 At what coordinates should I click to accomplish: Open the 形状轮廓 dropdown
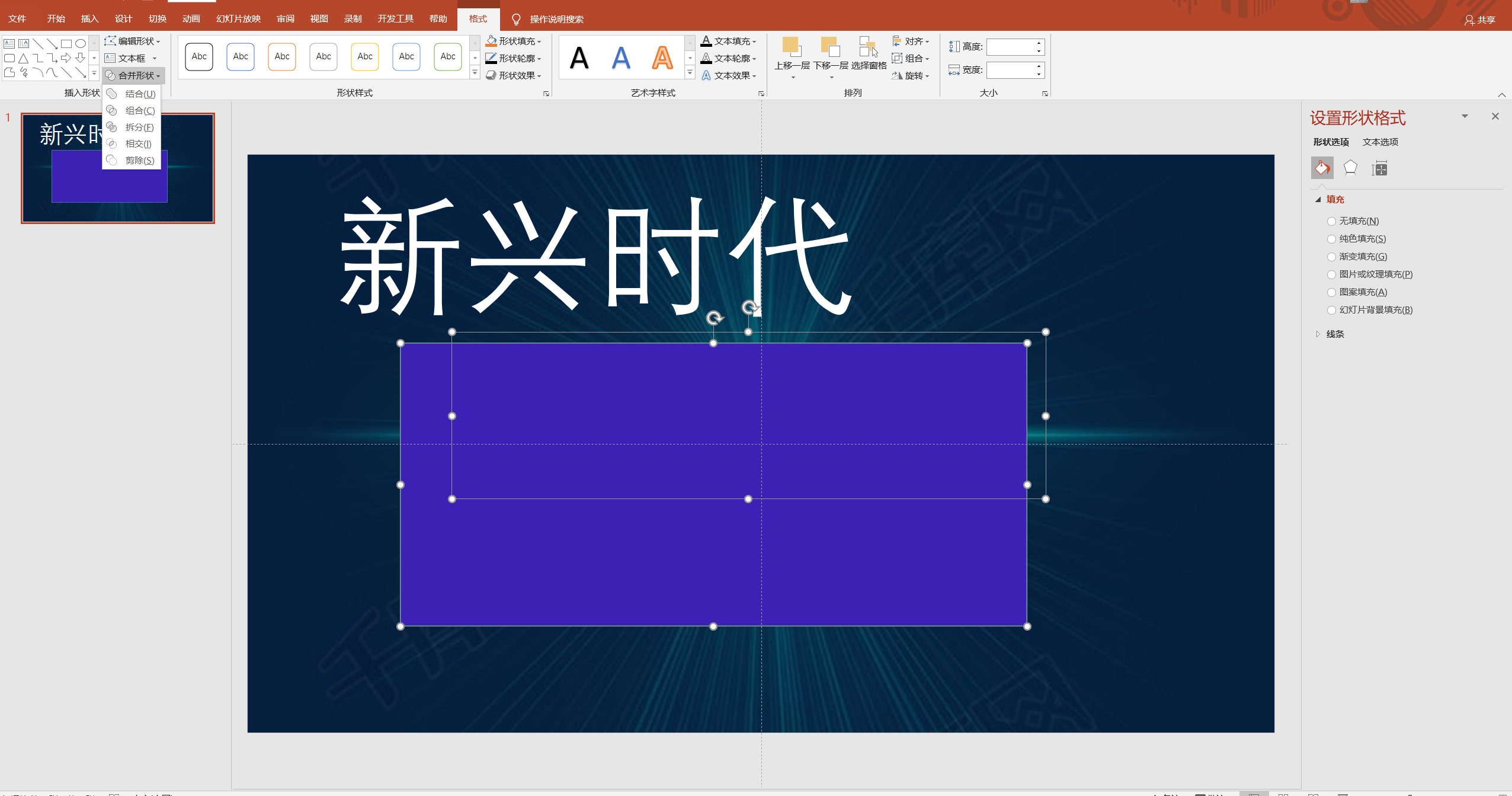(513, 58)
